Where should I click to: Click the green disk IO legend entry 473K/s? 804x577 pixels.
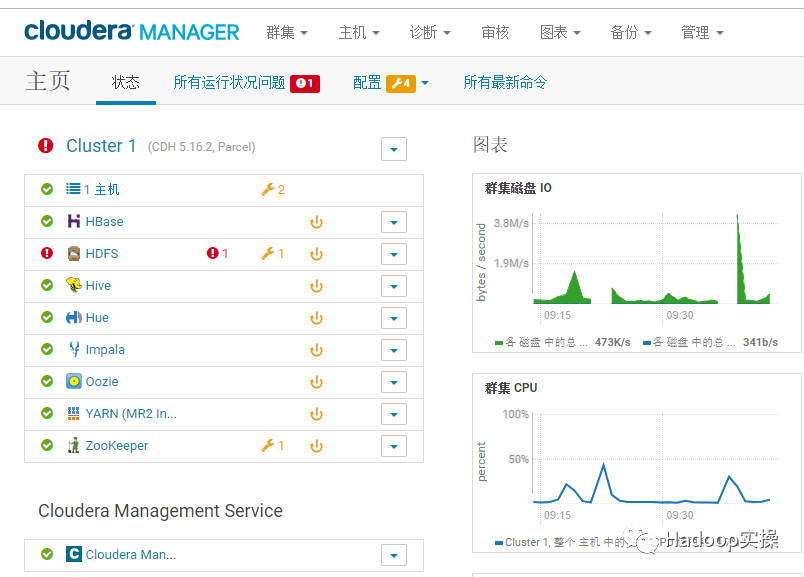562,342
